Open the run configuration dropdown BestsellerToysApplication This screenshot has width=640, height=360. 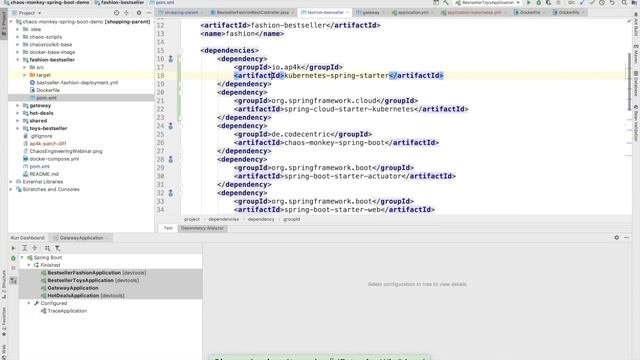[x=488, y=2]
